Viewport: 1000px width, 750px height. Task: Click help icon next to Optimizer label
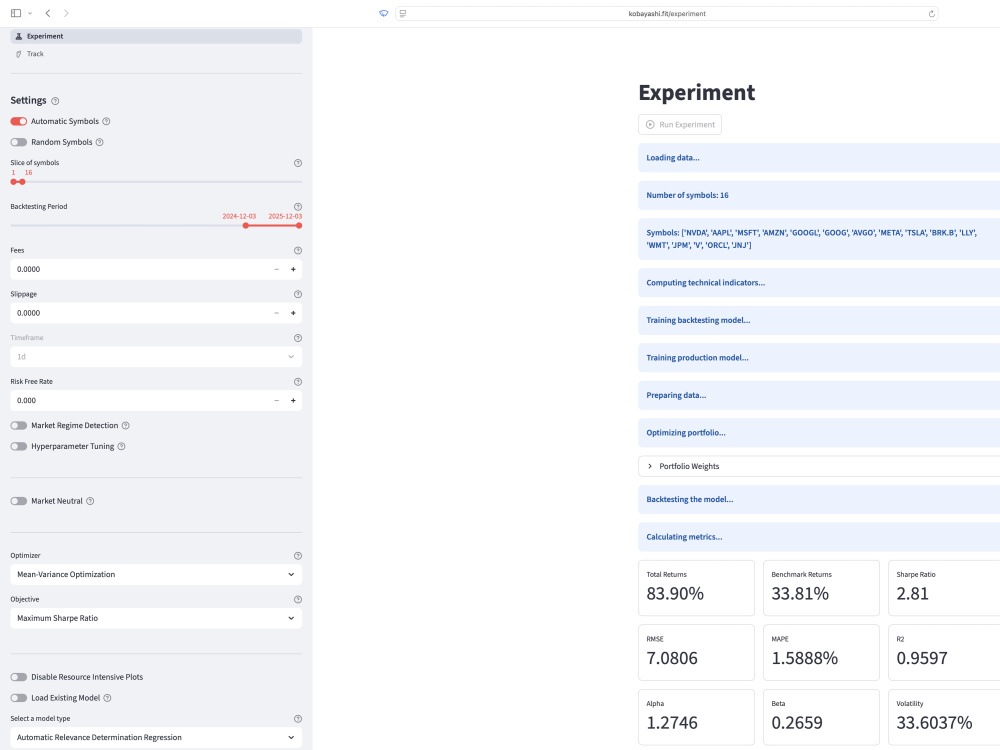tap(298, 555)
